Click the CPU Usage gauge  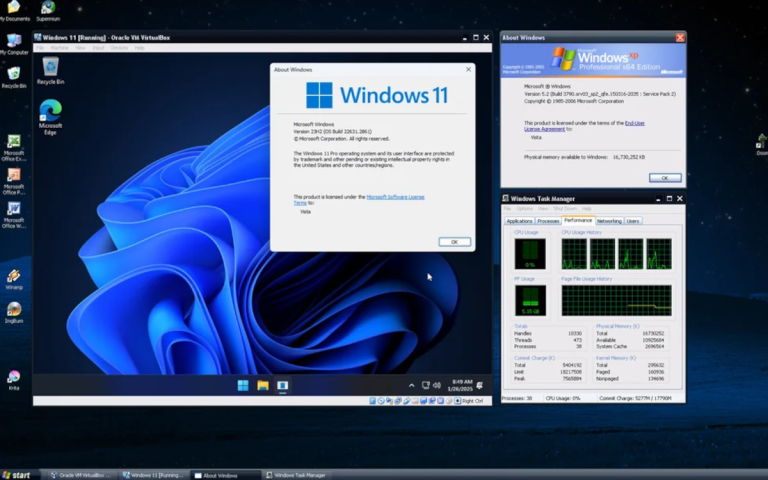click(530, 254)
